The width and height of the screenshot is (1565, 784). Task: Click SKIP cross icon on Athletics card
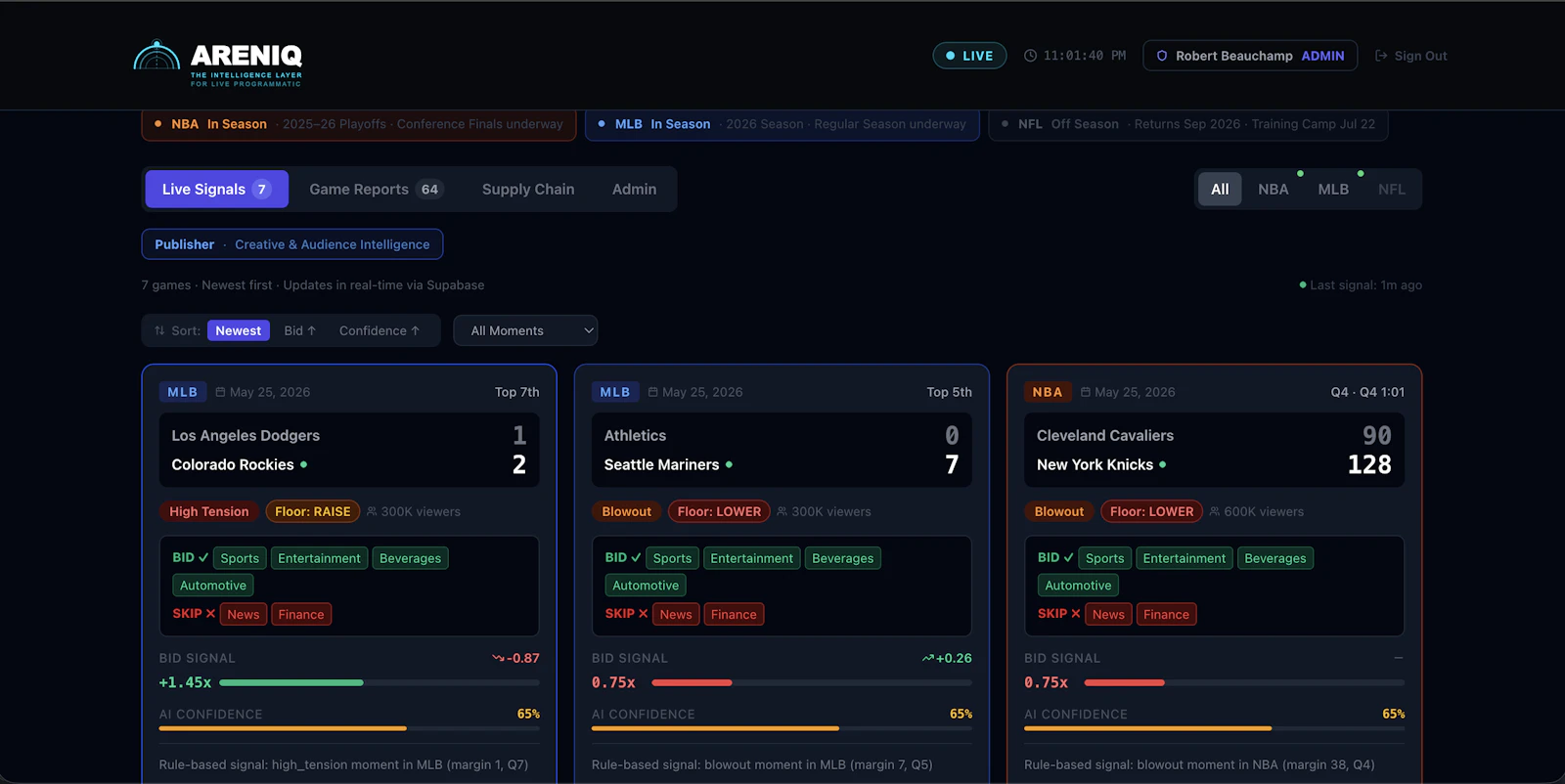coord(643,613)
